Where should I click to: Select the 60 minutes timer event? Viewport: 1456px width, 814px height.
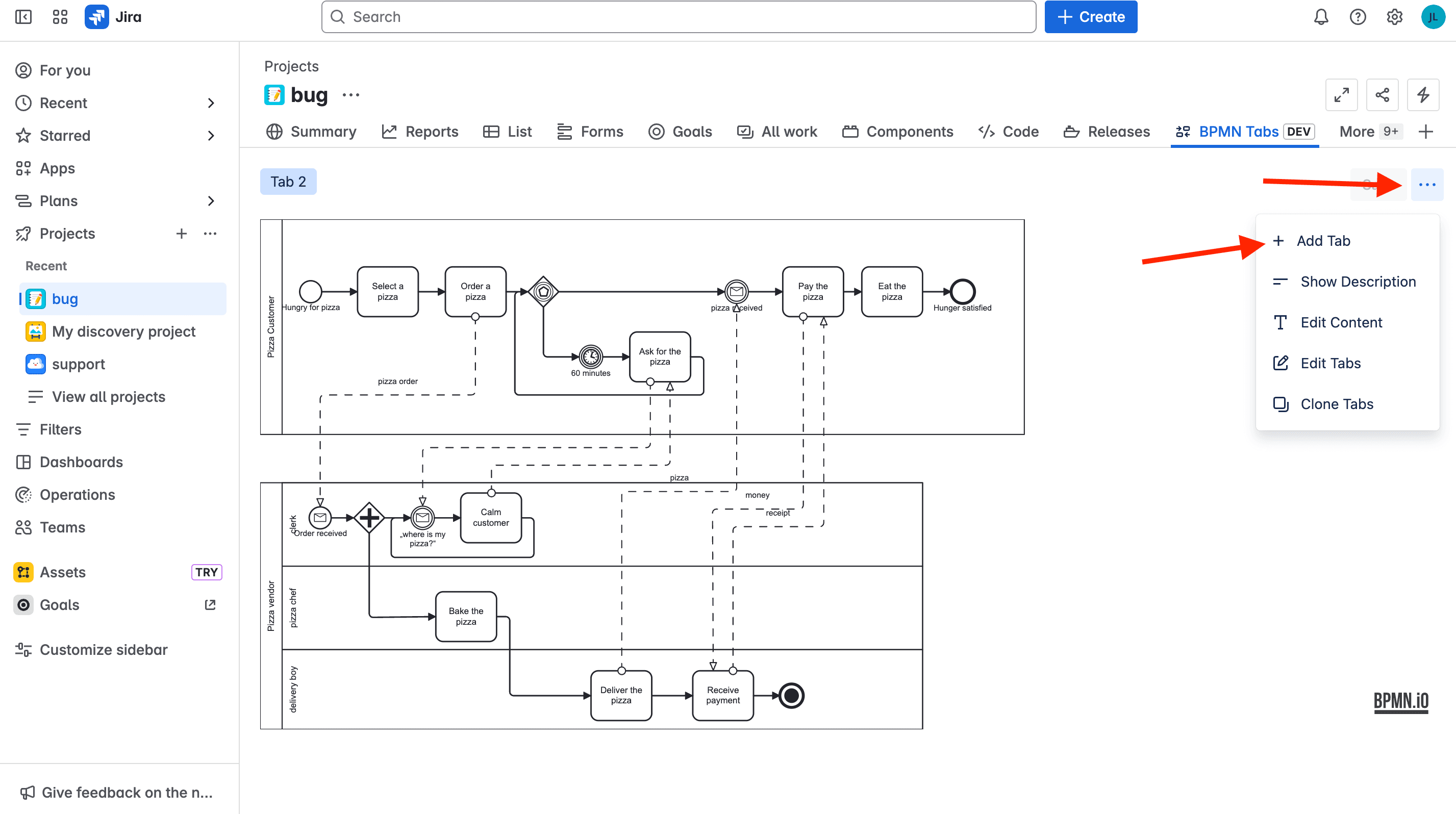pos(591,357)
